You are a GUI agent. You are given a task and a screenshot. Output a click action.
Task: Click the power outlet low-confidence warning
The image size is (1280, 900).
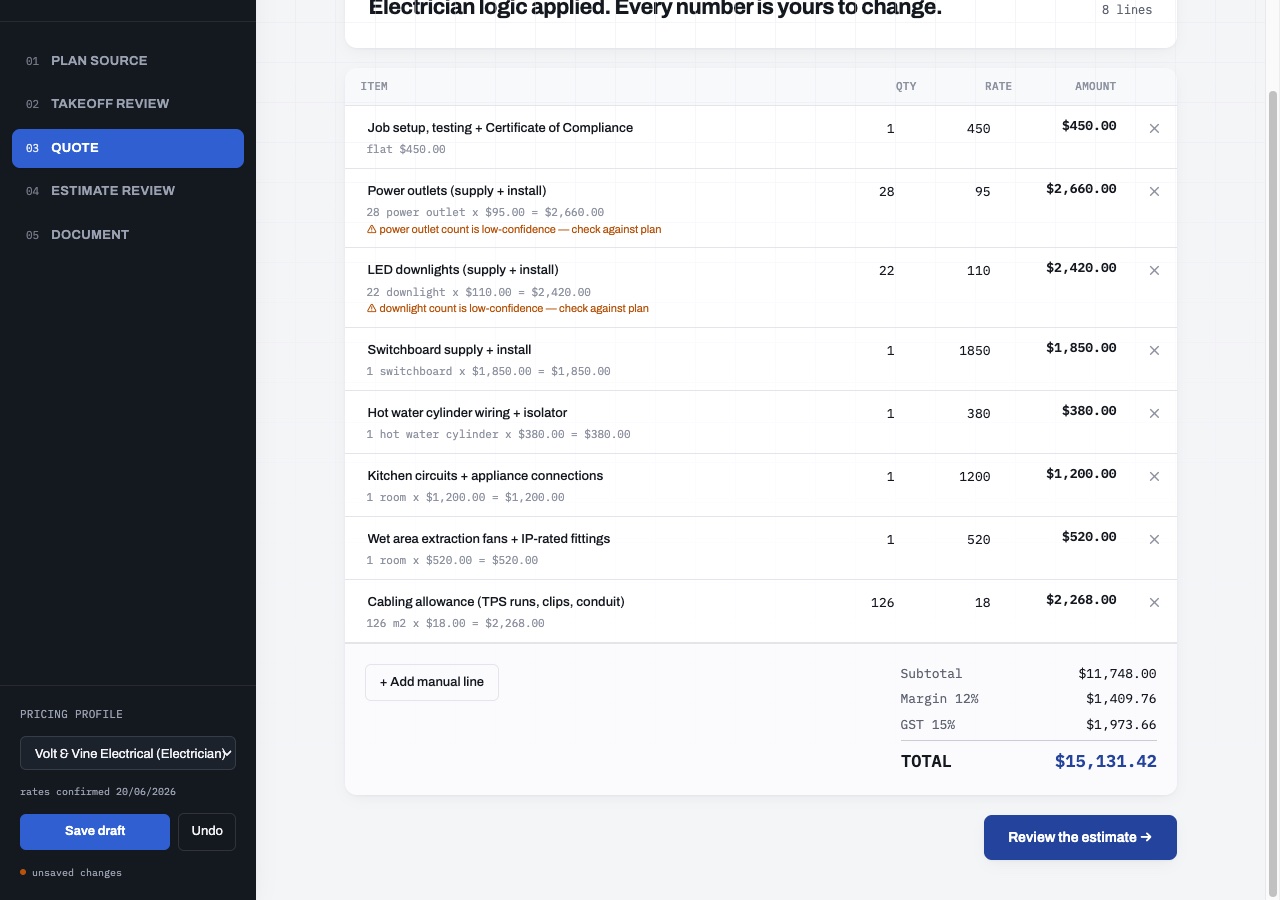tap(514, 230)
